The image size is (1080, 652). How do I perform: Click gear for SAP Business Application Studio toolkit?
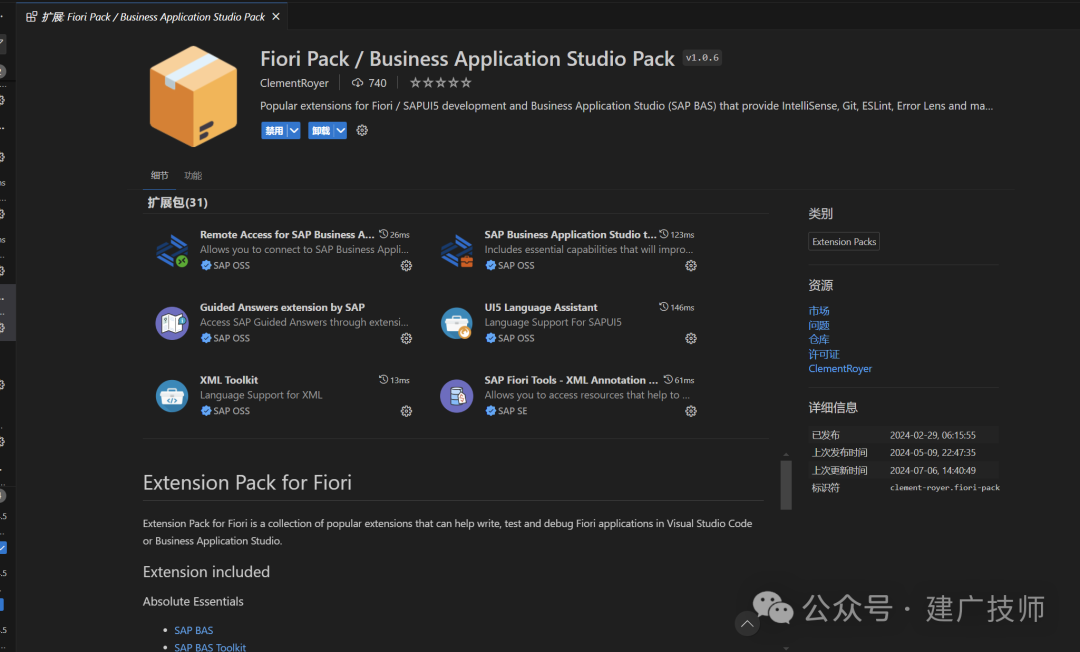pyautogui.click(x=691, y=266)
